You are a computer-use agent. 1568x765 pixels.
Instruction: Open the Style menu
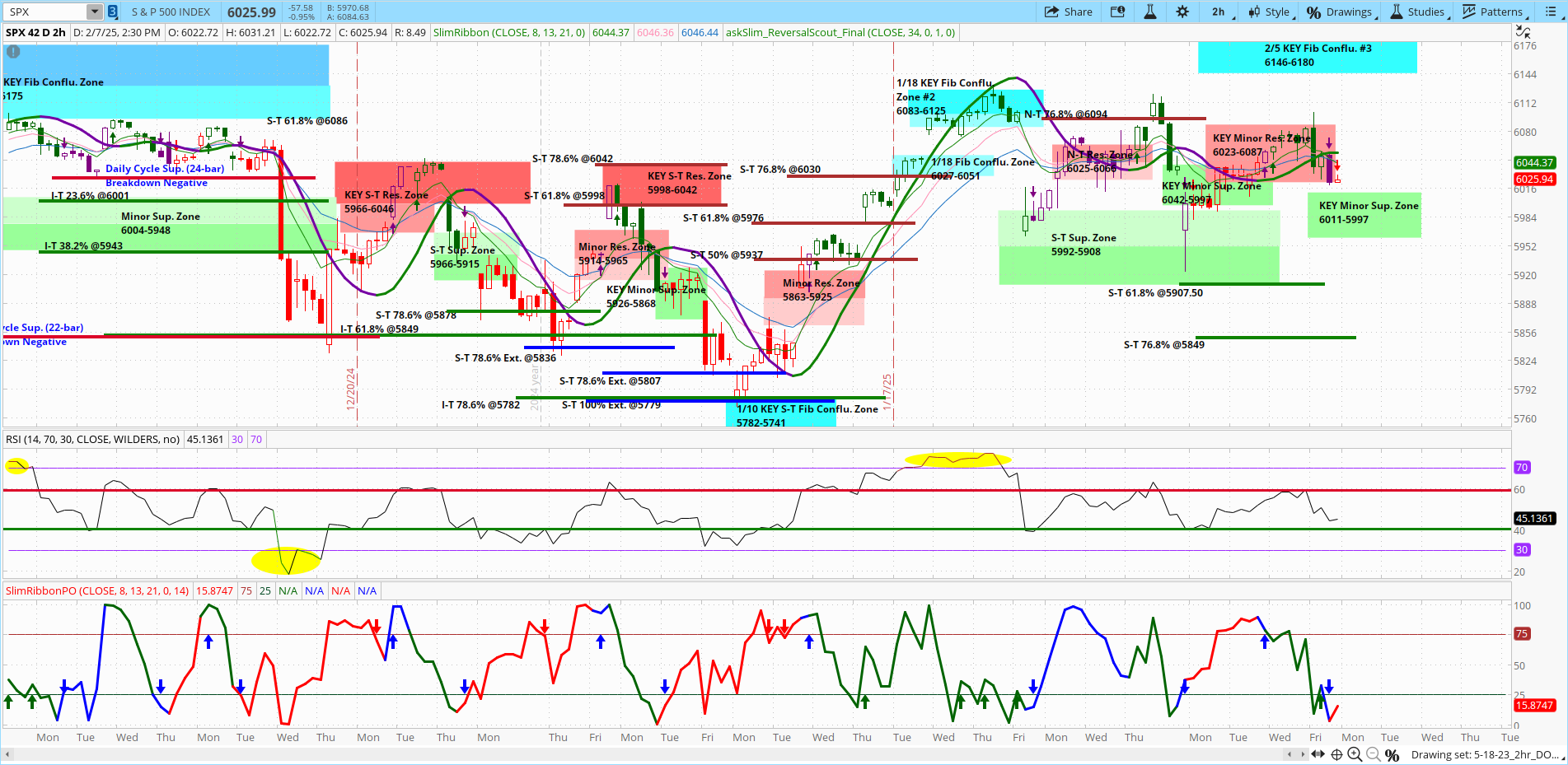pos(1271,12)
